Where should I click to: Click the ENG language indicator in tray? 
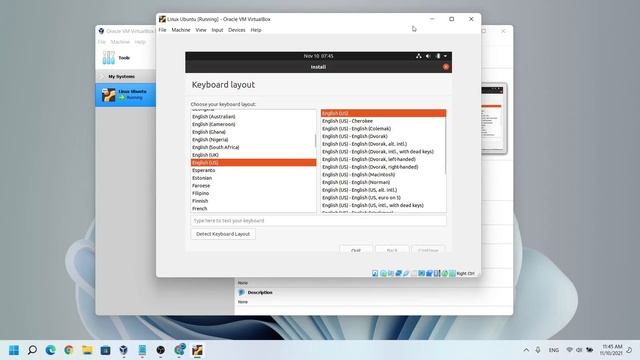click(553, 350)
